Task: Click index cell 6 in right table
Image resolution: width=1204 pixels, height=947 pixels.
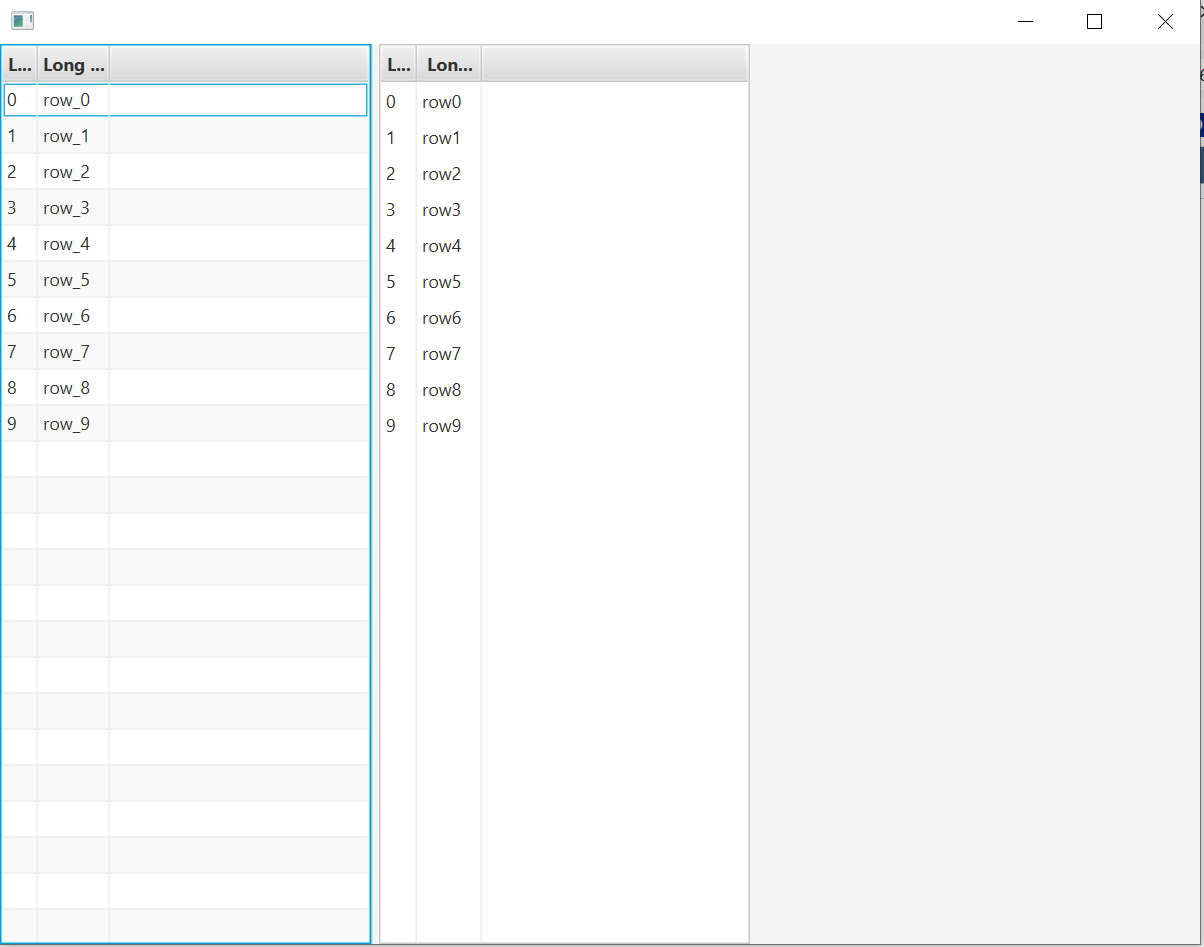Action: tap(391, 318)
